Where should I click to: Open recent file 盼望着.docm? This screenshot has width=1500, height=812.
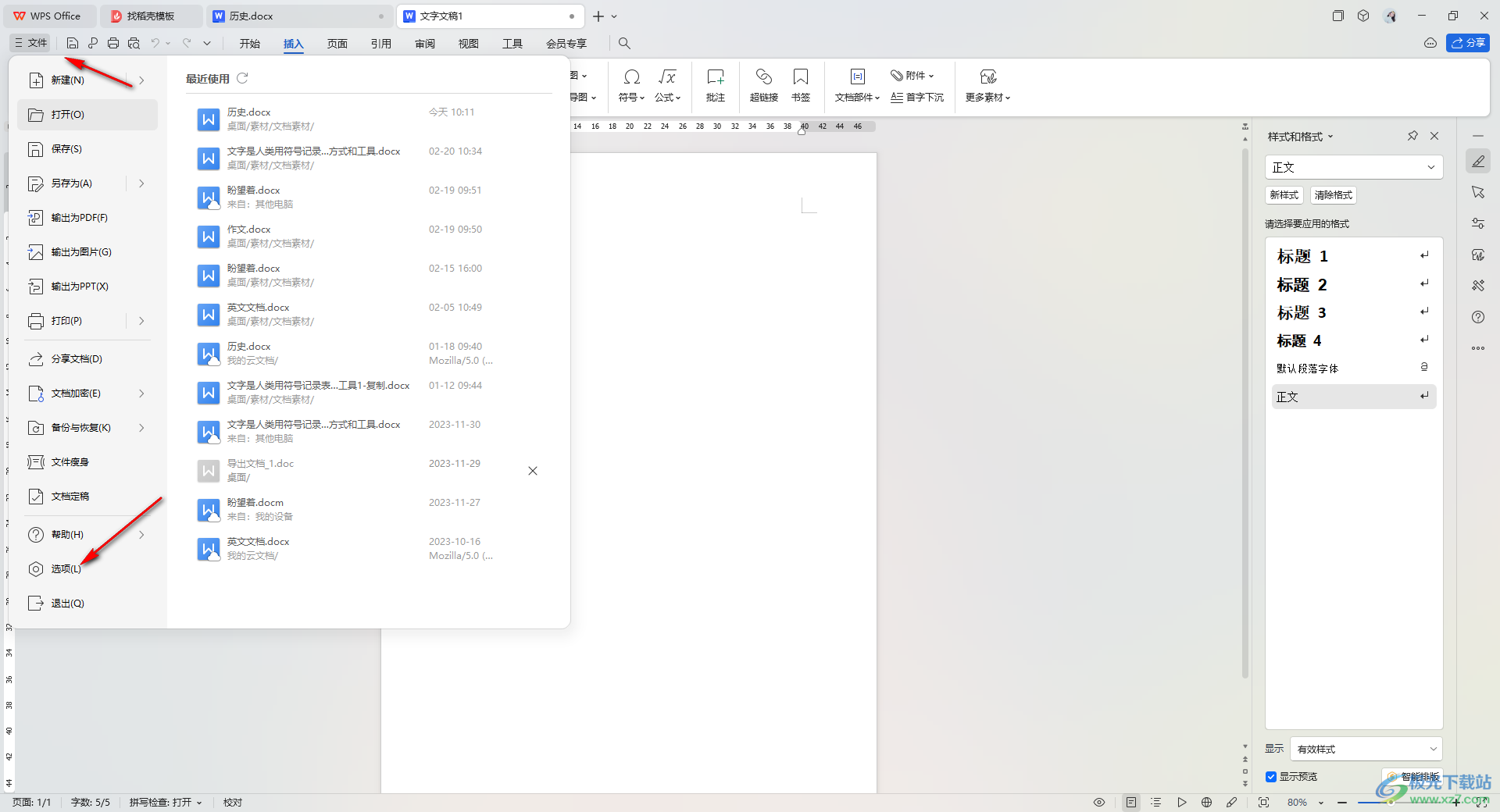[x=369, y=510]
